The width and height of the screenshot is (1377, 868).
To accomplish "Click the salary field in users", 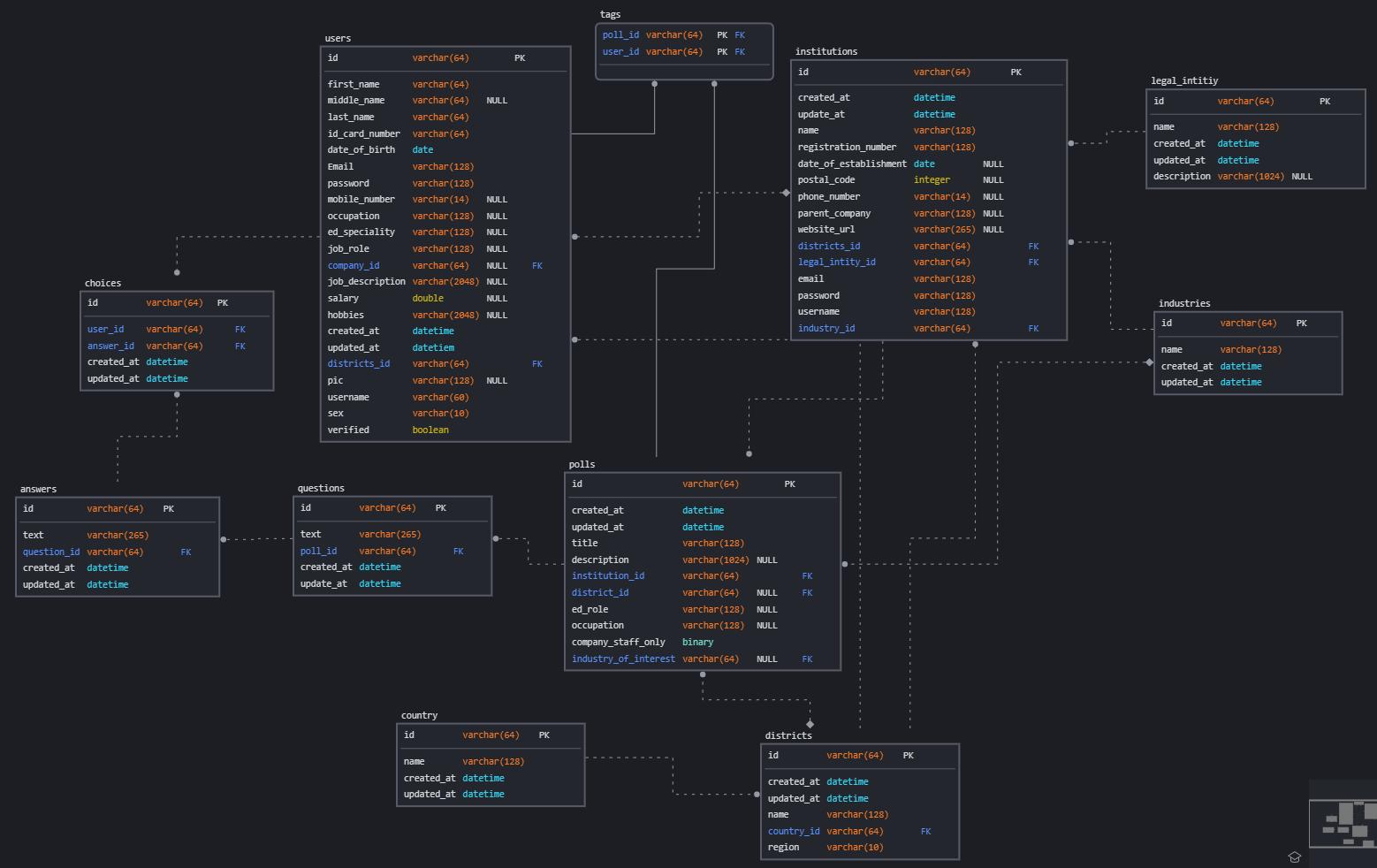I will [x=445, y=299].
